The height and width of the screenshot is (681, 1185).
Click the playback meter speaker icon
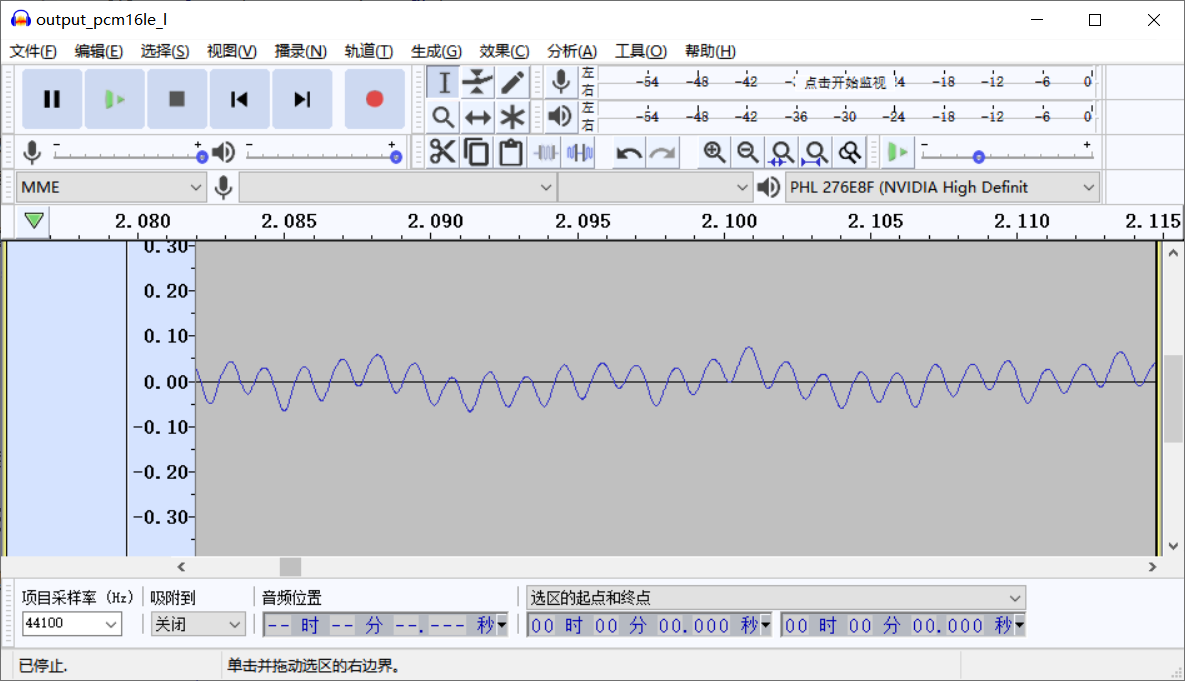561,116
